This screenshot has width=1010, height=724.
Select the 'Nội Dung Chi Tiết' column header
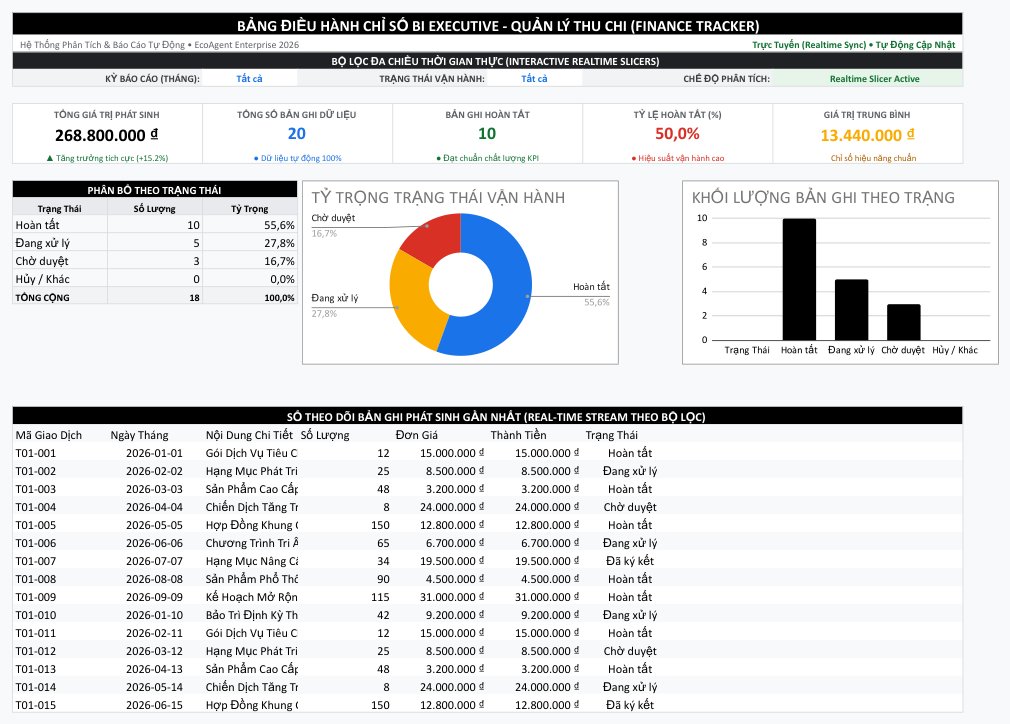pyautogui.click(x=249, y=435)
